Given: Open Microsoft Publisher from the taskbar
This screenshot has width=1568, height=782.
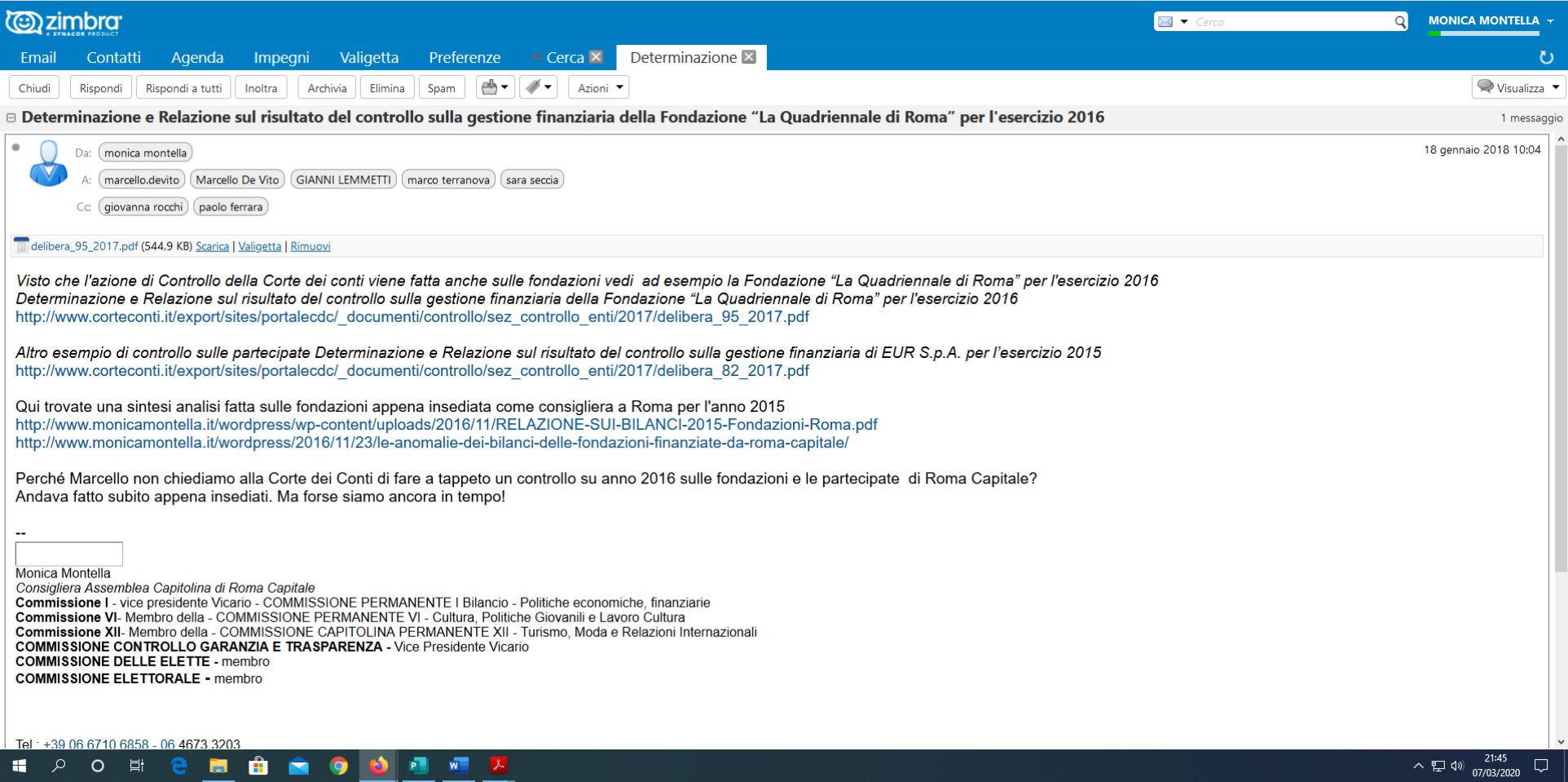Looking at the screenshot, I should 418,766.
